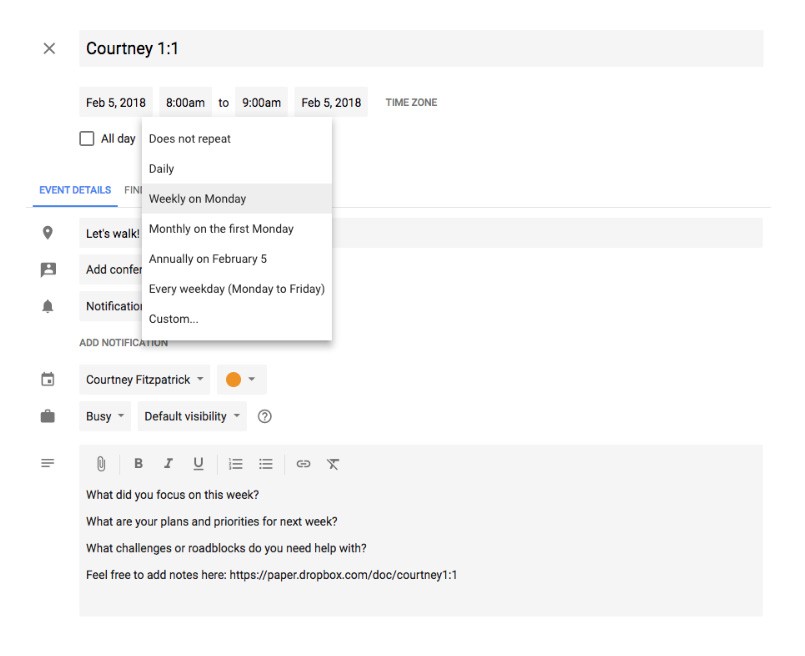Remove formatting from description text
This screenshot has height=656, width=805.
pos(333,464)
